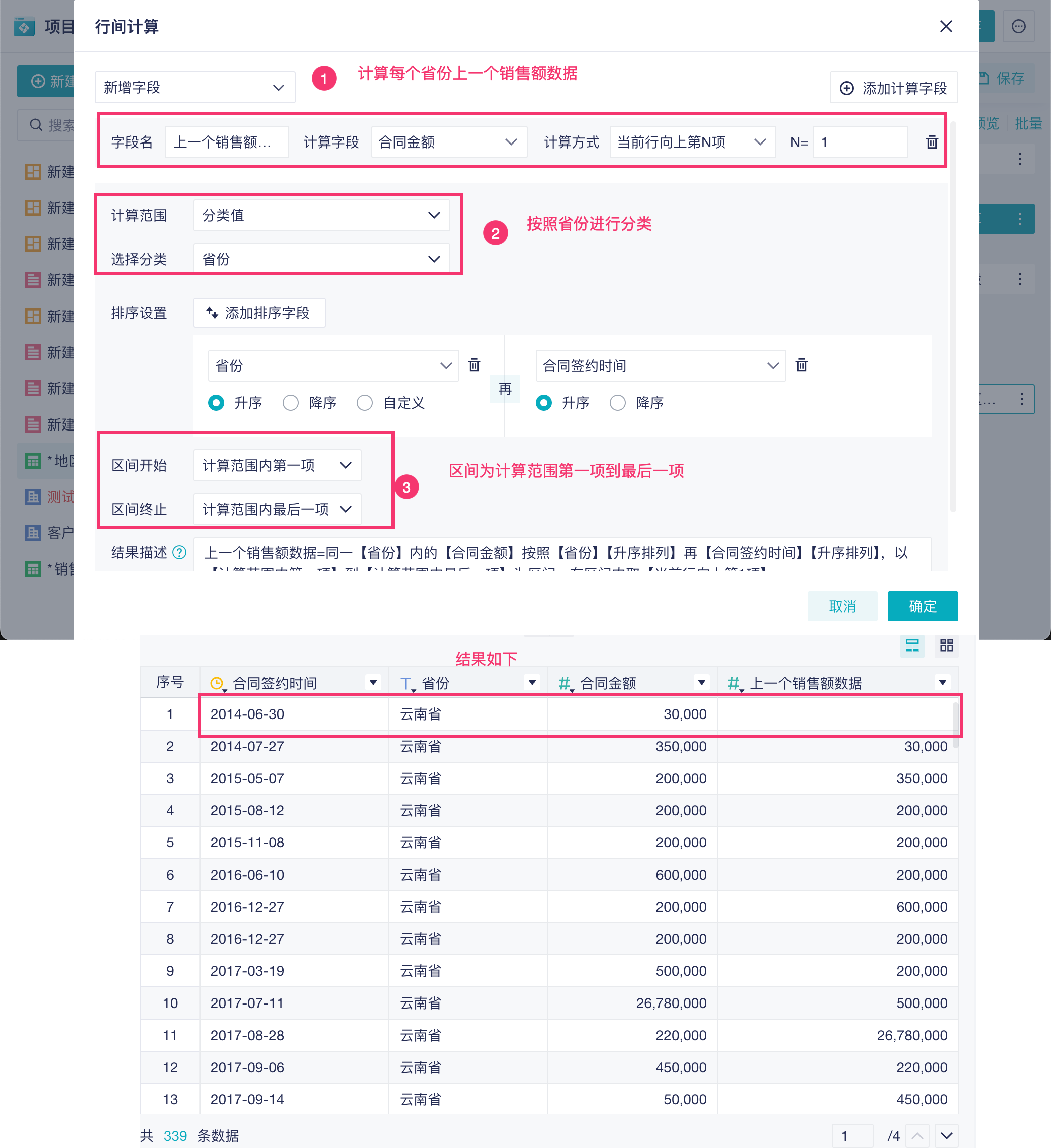
Task: Switch to grid card view icon
Action: click(x=946, y=645)
